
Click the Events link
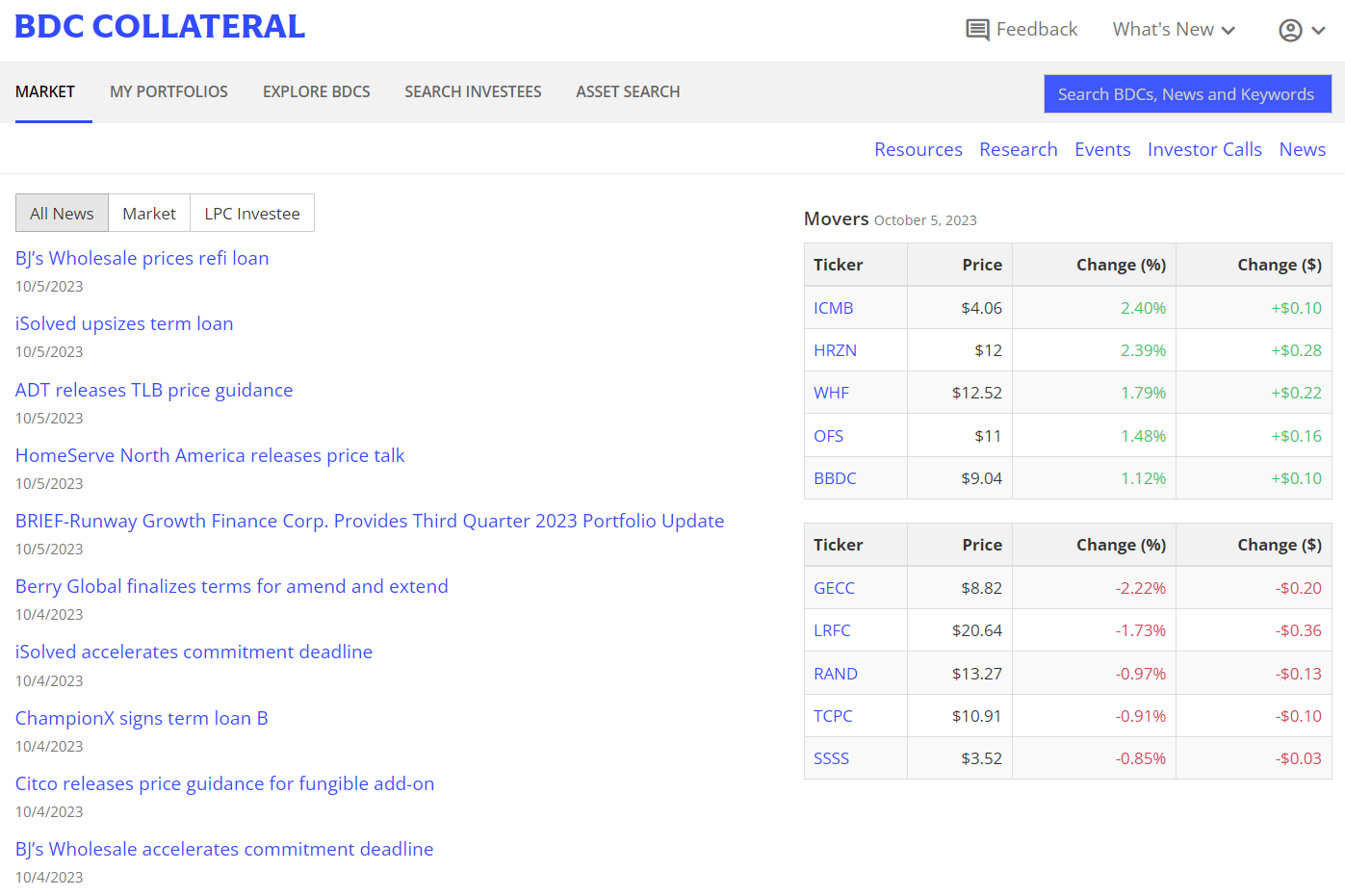1102,150
